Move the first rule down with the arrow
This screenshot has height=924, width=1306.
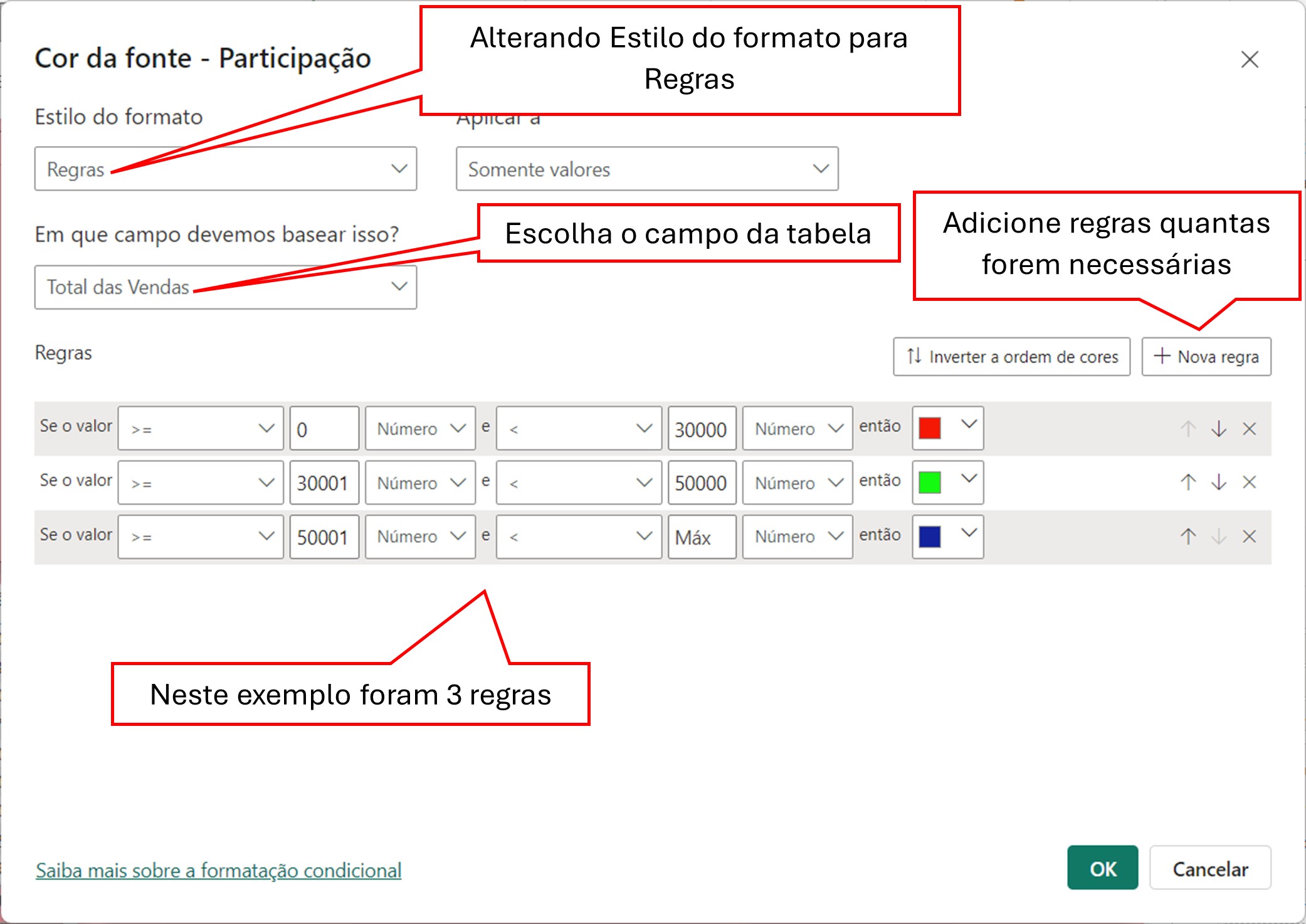(1218, 429)
